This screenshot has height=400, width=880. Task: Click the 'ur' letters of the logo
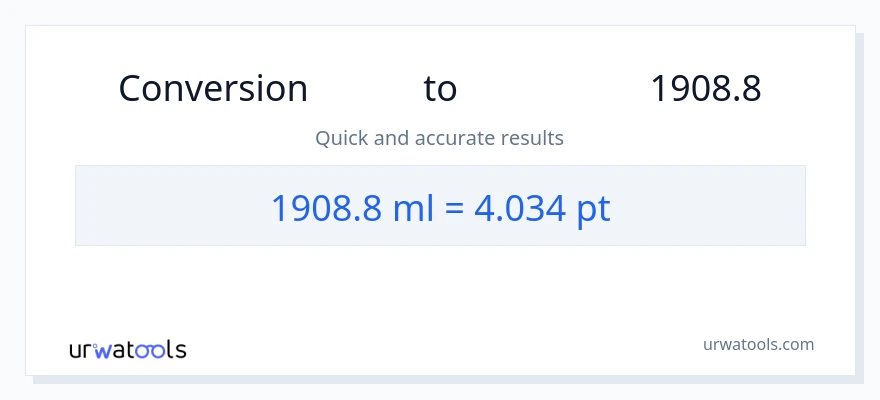click(80, 350)
